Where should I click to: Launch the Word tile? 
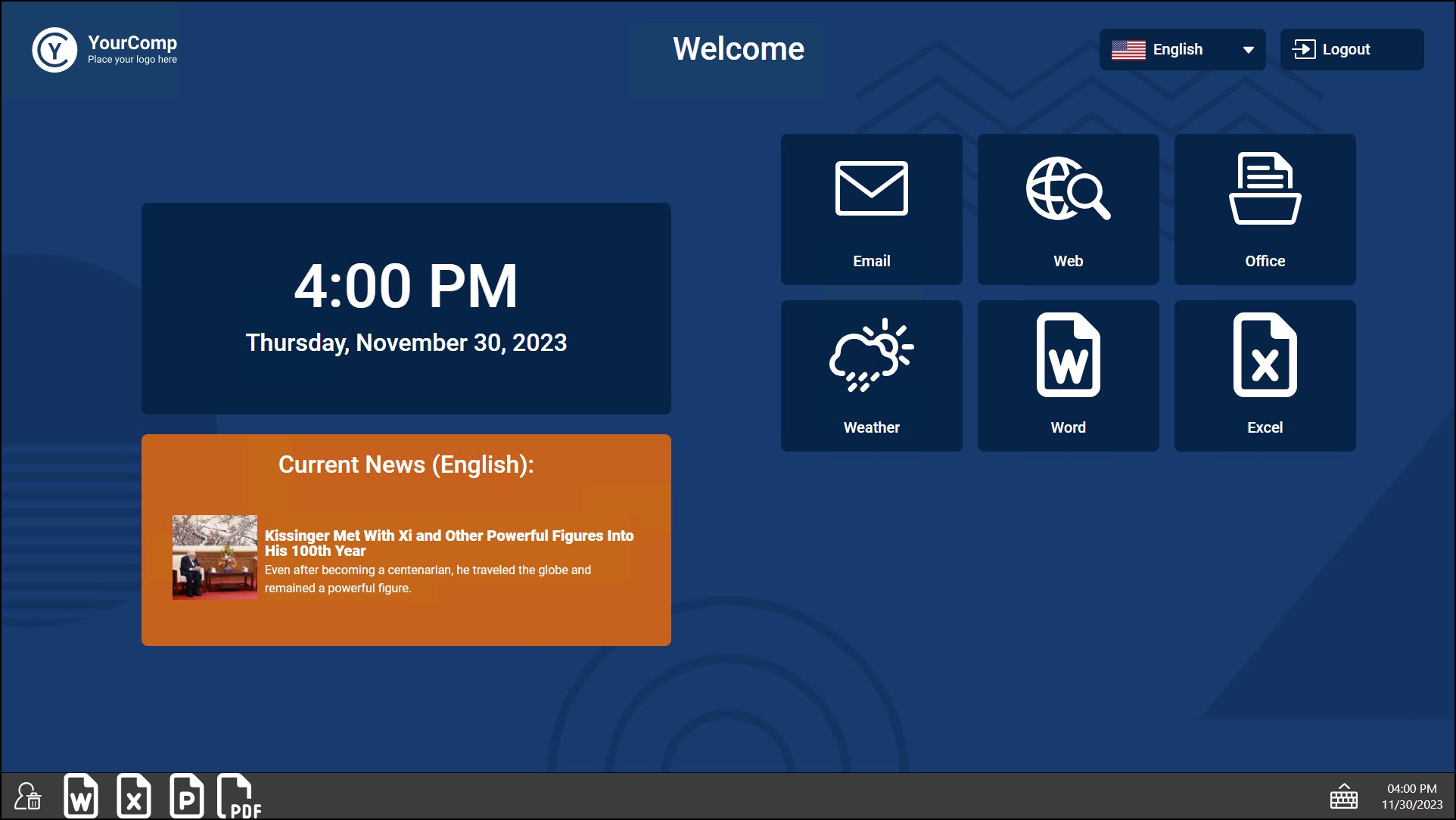tap(1068, 376)
